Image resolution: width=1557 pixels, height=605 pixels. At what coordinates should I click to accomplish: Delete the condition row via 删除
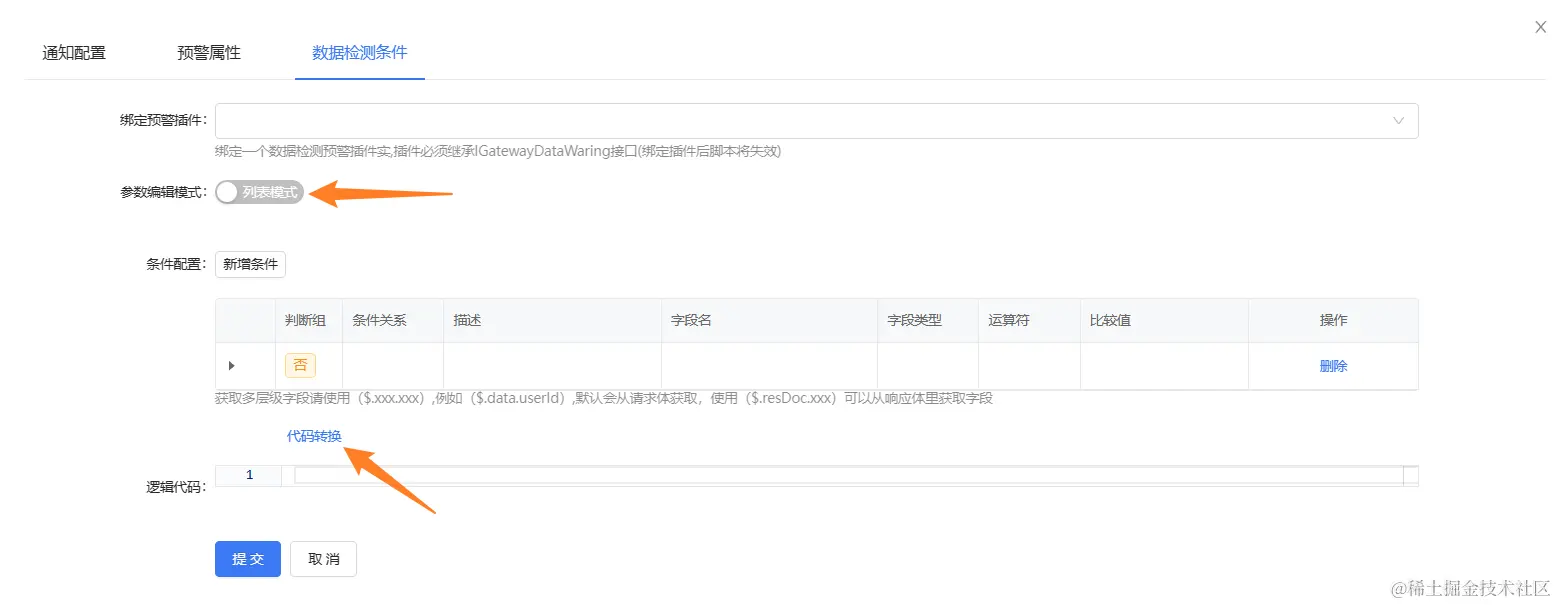click(1333, 366)
